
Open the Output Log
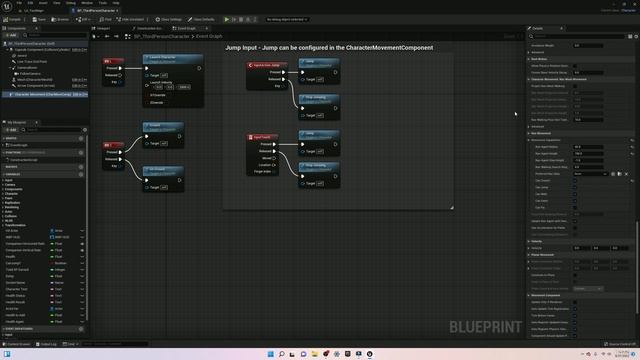coord(46,344)
